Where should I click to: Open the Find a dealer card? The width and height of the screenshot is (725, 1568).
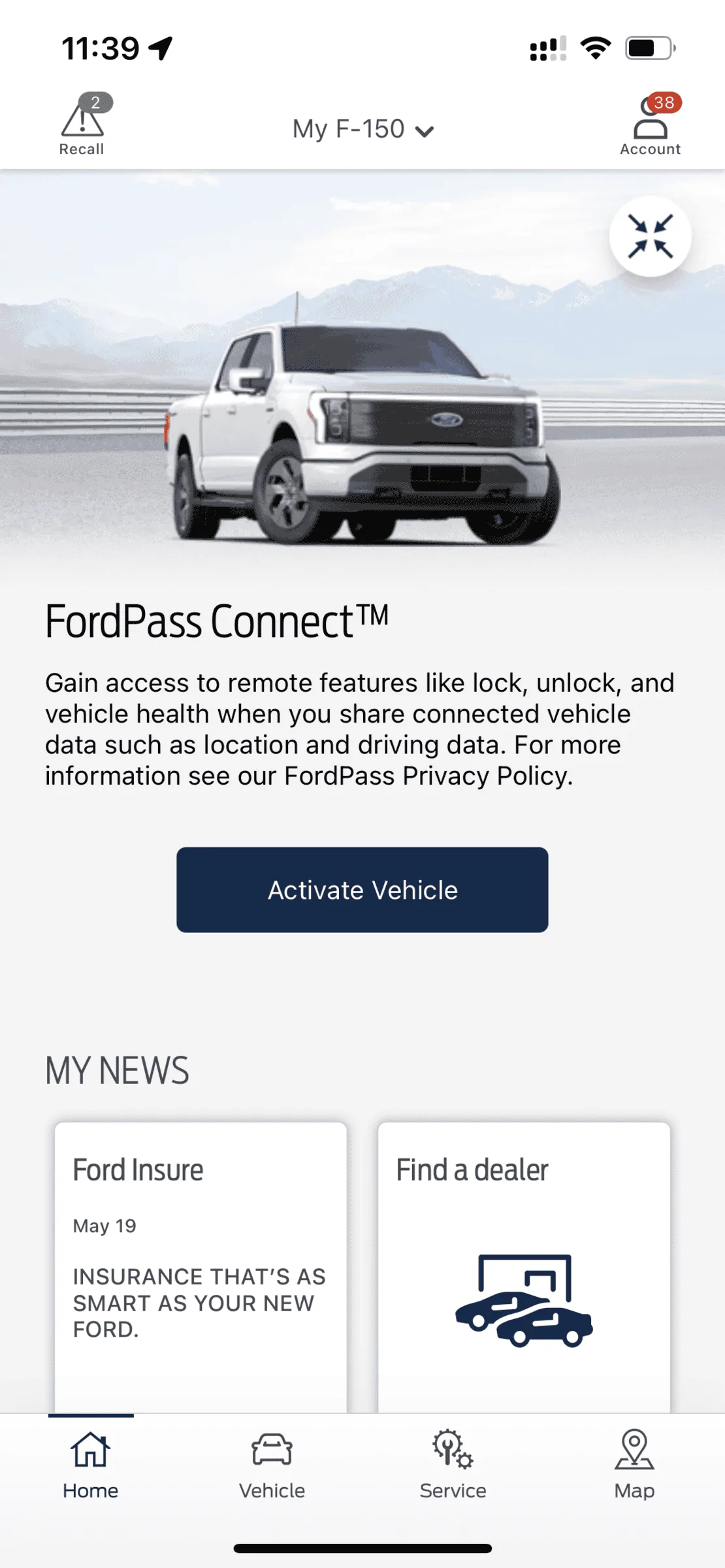coord(524,1267)
